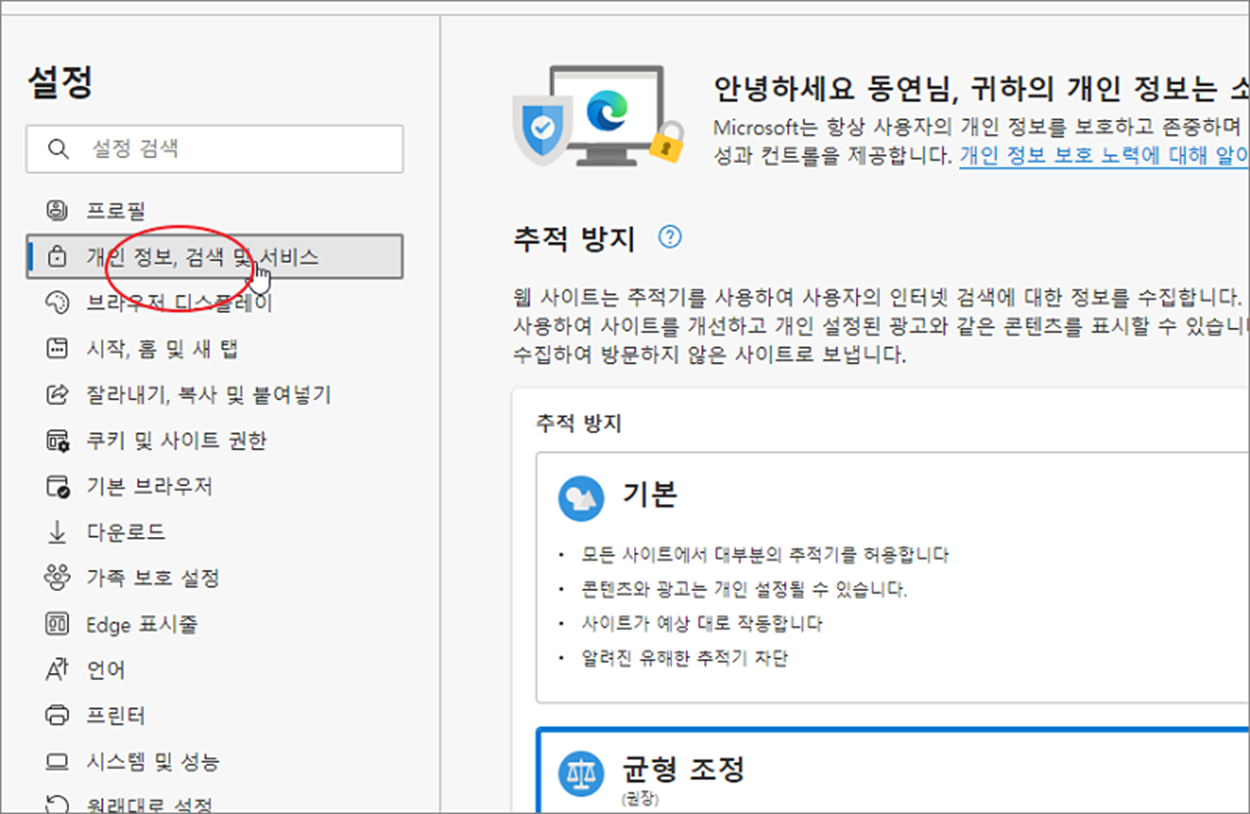This screenshot has width=1250, height=814.
Task: Click the printer icon
Action: click(x=57, y=716)
